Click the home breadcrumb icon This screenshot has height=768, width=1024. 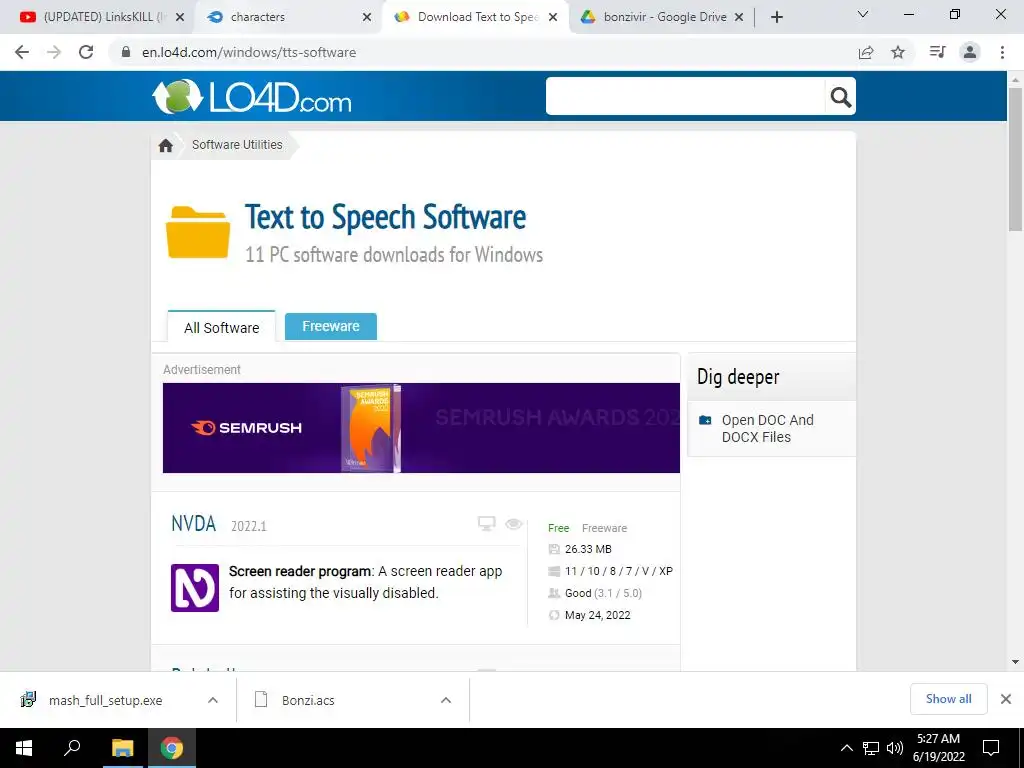tap(166, 145)
